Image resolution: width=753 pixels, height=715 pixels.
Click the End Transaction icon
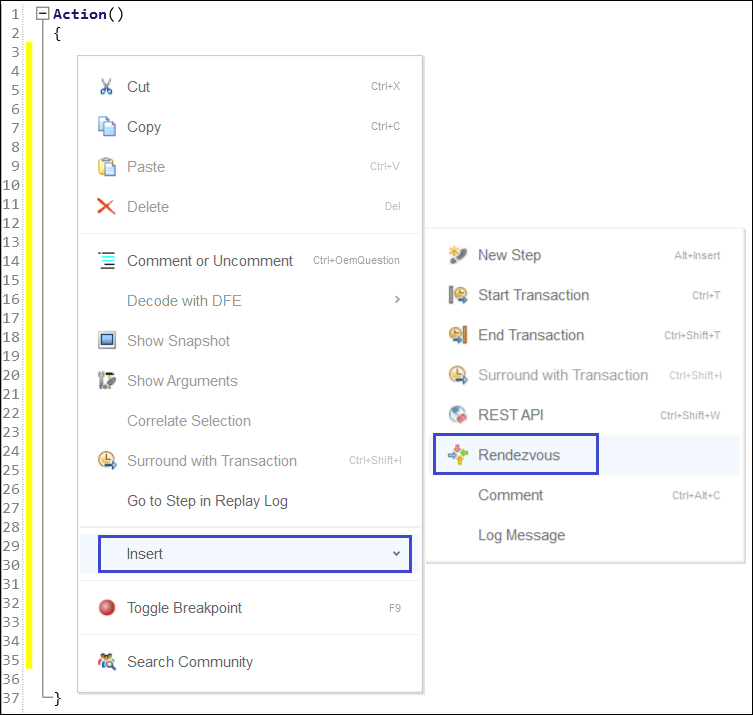coord(458,335)
